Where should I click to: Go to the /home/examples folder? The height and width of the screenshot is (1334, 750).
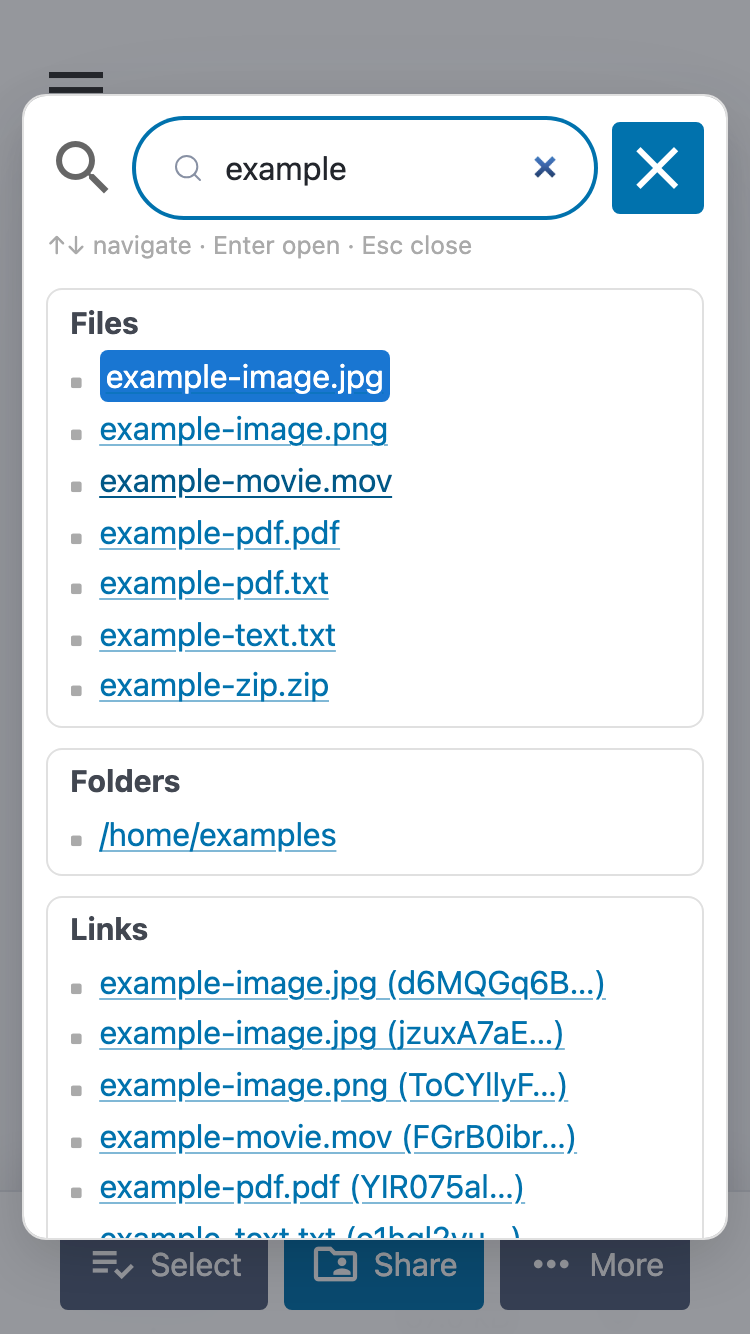(218, 836)
